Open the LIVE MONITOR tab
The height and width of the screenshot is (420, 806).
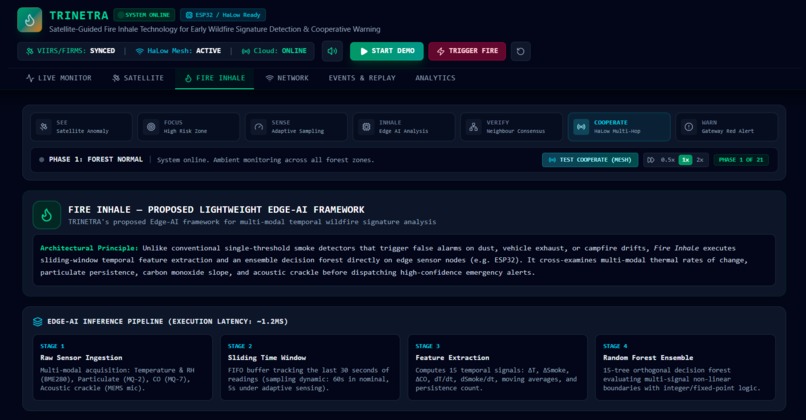pyautogui.click(x=59, y=78)
